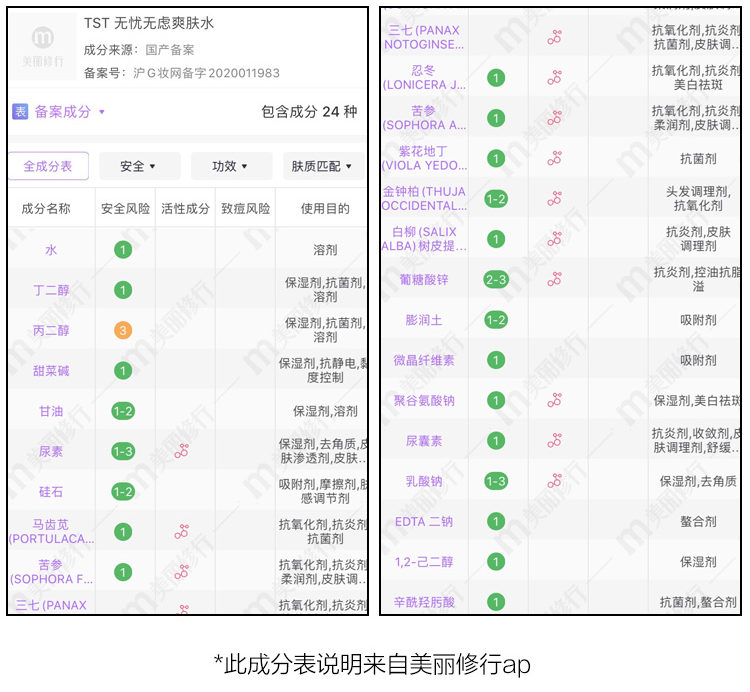750x692 pixels.
Task: Click the 1-2 safety badge for 膨润土
Action: pos(496,320)
